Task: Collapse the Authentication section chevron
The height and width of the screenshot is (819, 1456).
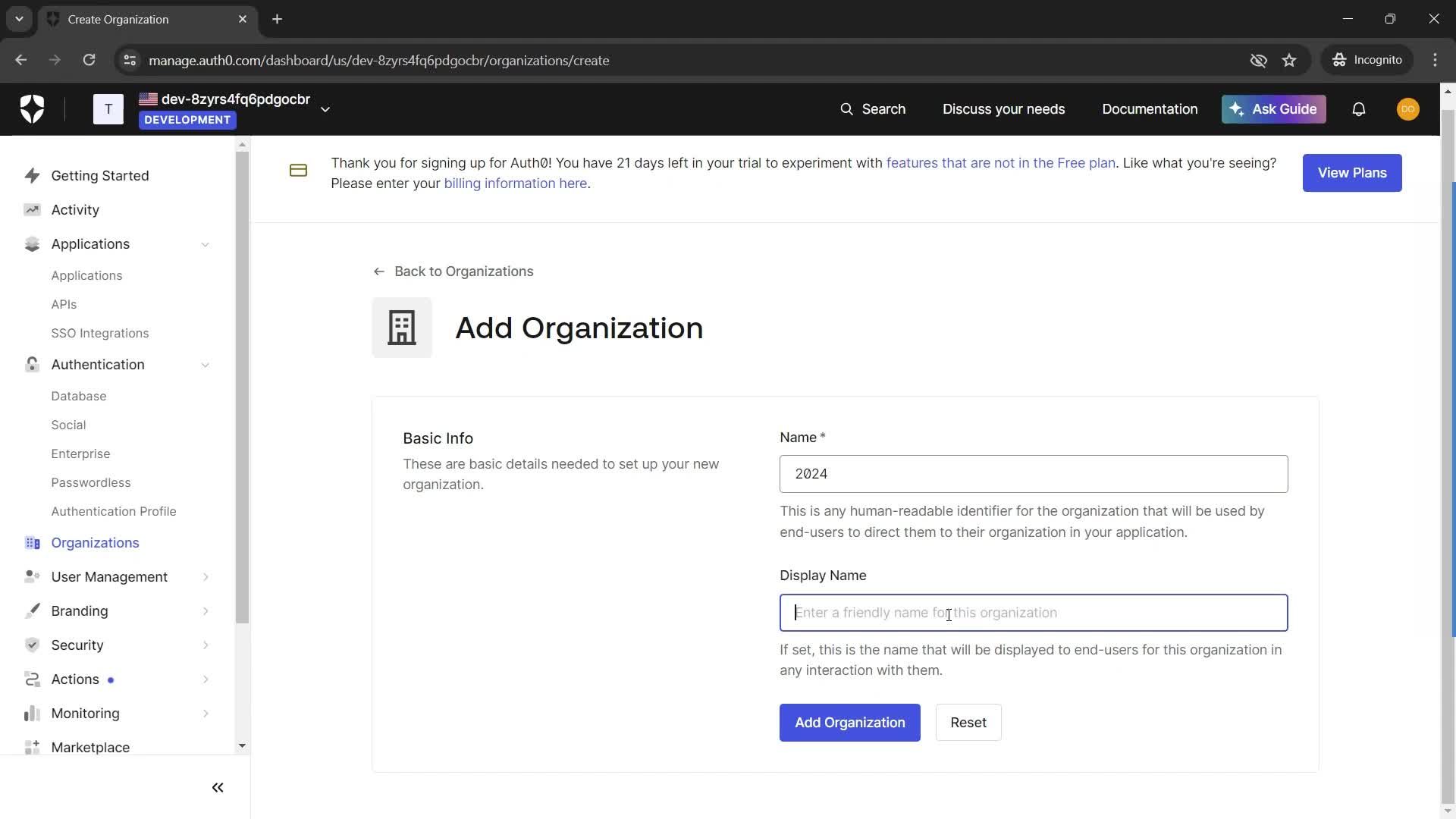Action: [206, 365]
